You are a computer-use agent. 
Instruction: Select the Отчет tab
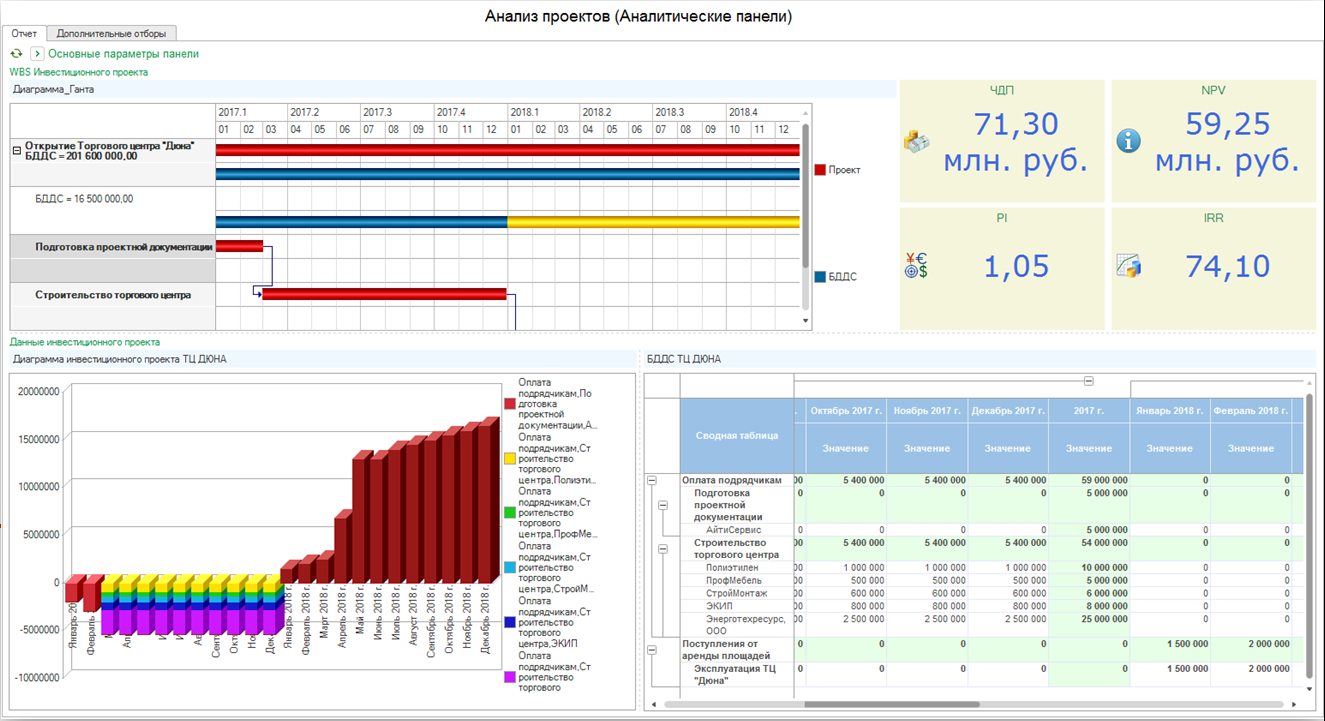click(x=24, y=33)
